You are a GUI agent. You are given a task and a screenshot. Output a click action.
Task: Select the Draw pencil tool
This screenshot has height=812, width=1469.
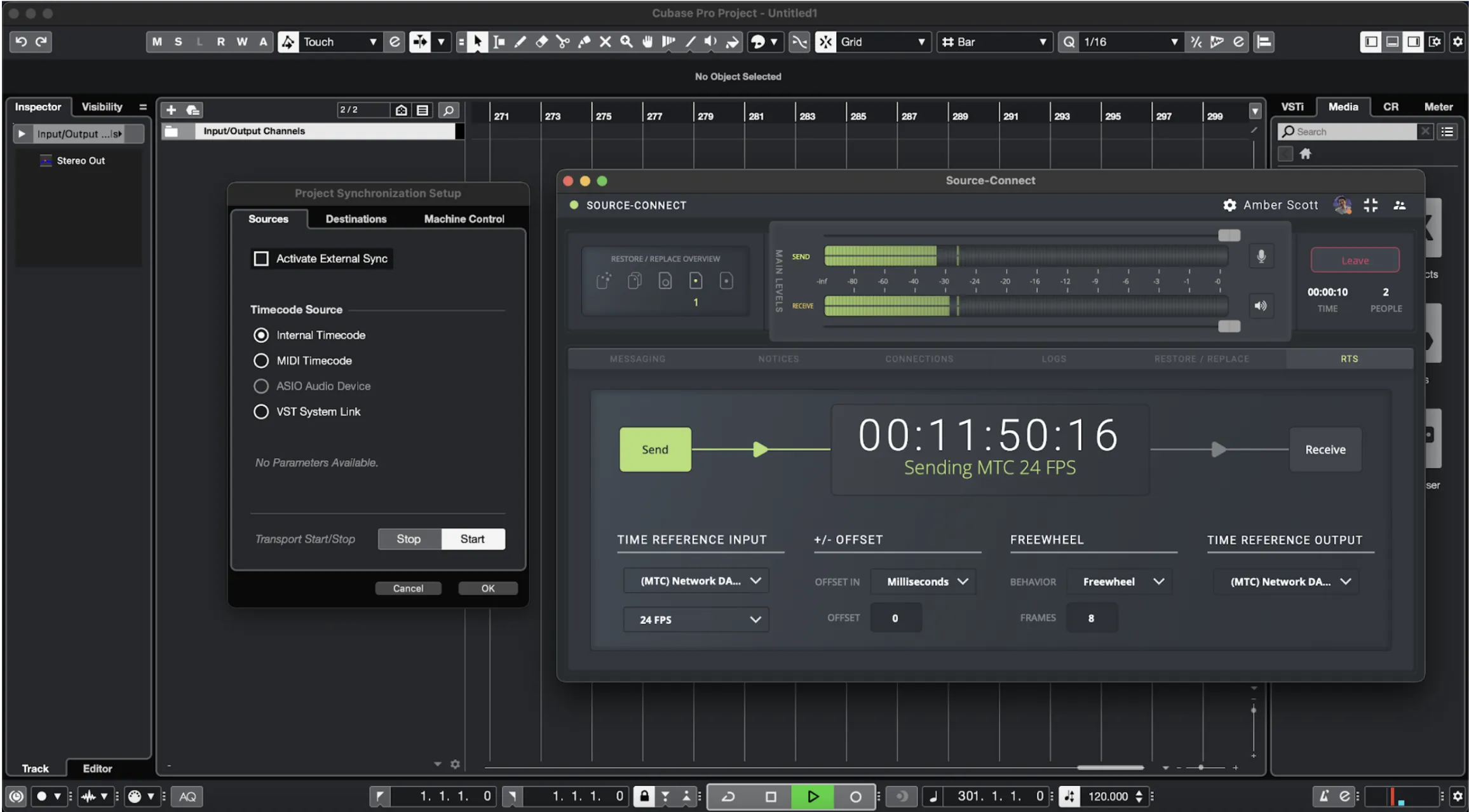point(520,42)
